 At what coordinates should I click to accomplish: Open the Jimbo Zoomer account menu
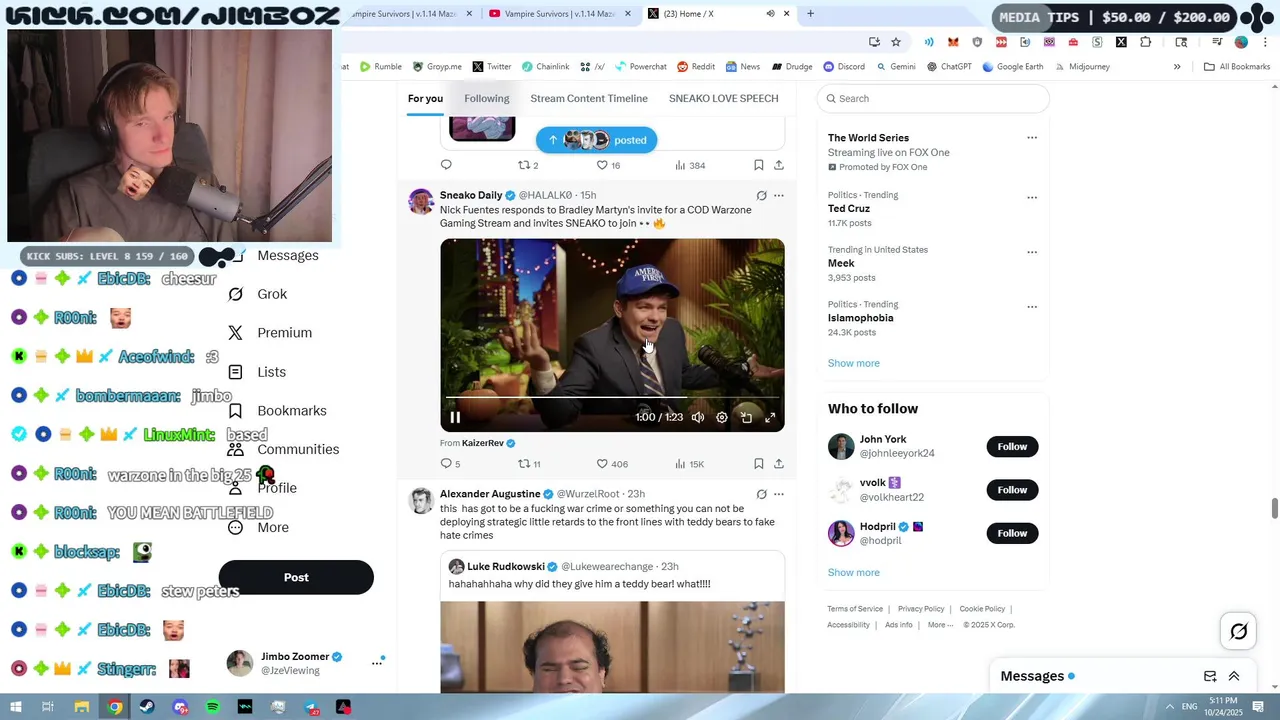[x=377, y=662]
